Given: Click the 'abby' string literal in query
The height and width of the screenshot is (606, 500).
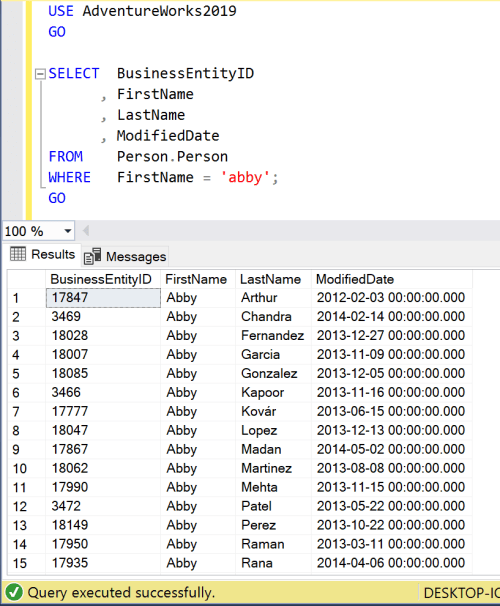Looking at the screenshot, I should coord(245,177).
